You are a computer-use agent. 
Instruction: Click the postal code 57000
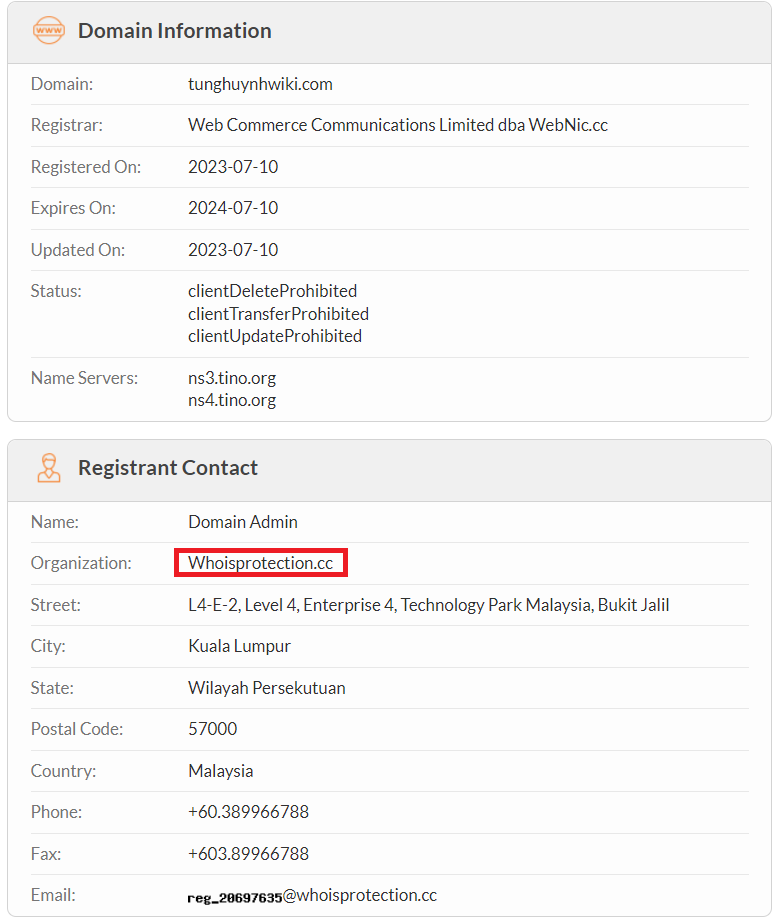coord(212,729)
